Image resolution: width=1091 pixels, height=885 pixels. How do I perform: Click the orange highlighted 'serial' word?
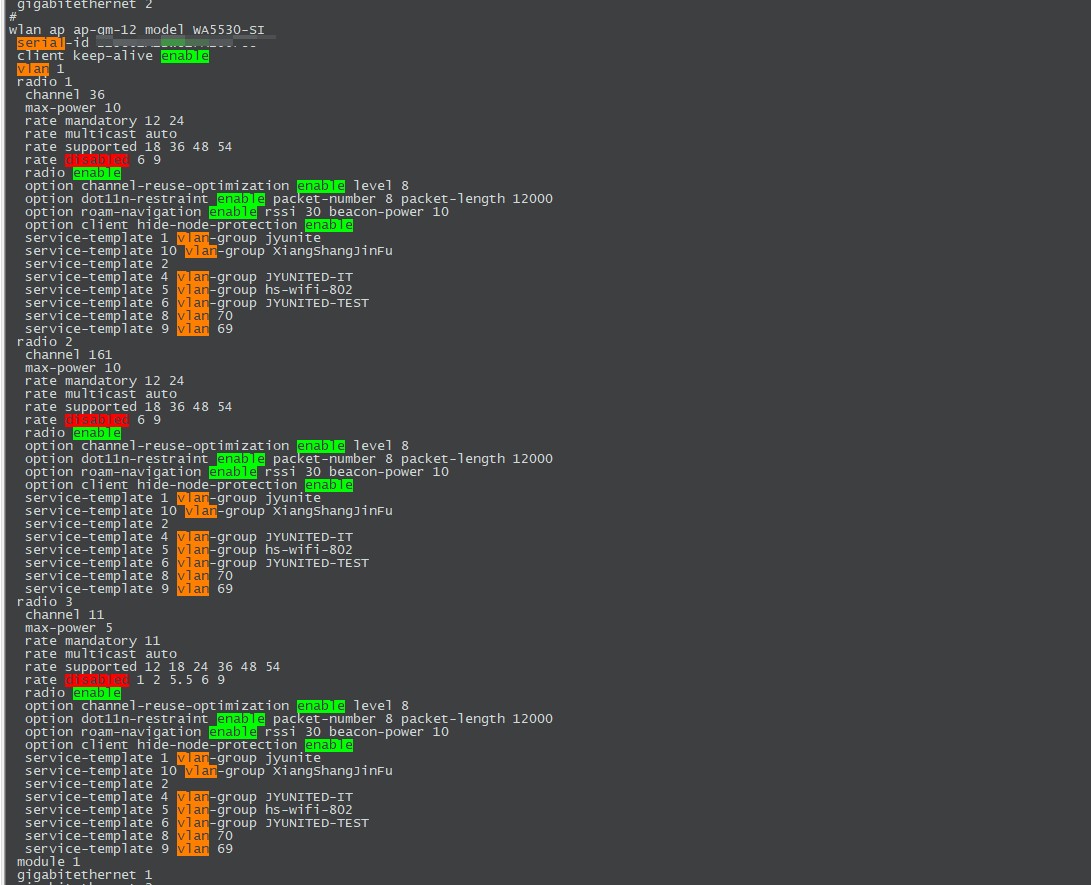(40, 43)
